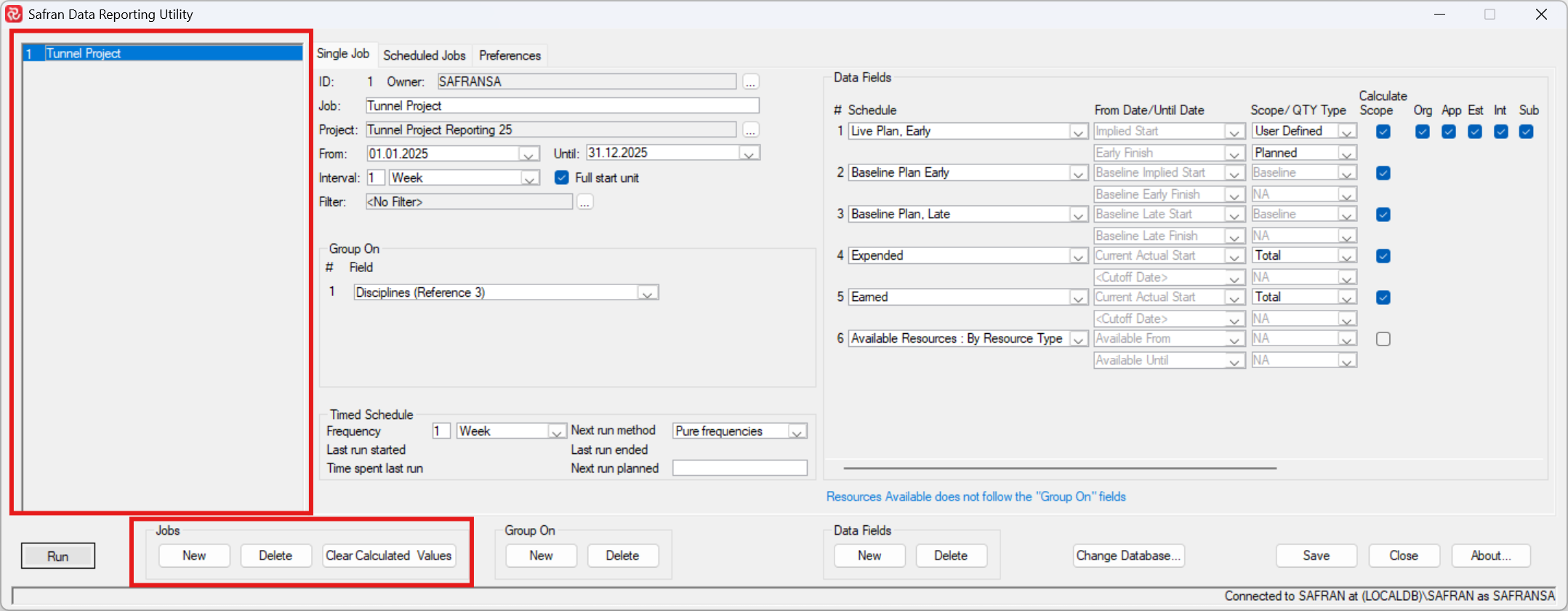
Task: Open Expended row Total QTY dropdown
Action: click(1348, 256)
